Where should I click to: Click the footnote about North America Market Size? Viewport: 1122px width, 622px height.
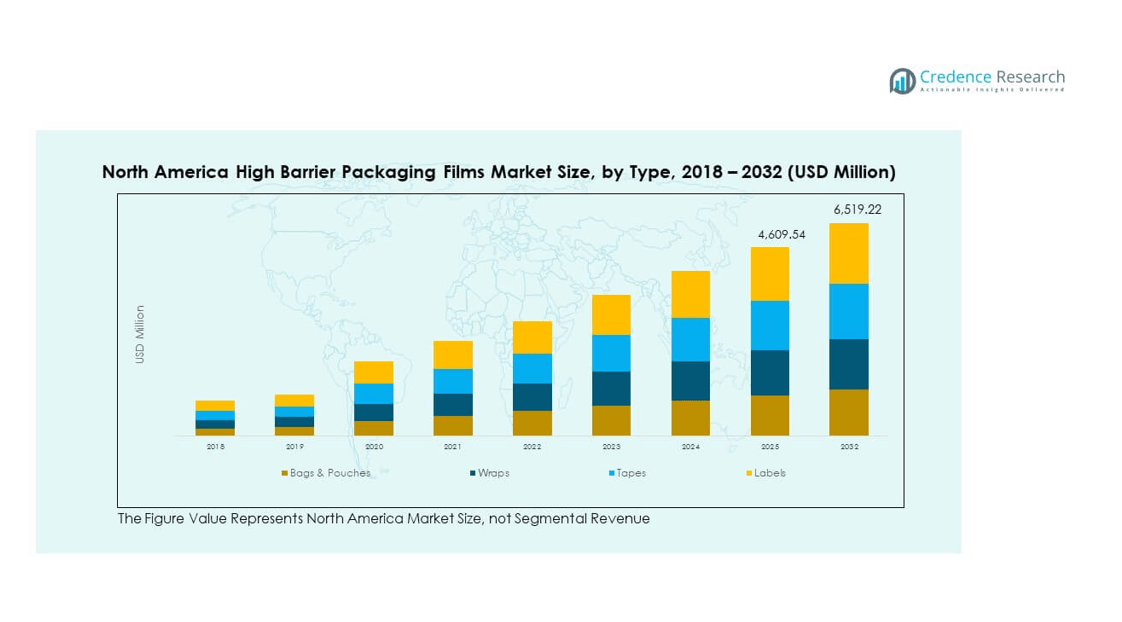[383, 518]
